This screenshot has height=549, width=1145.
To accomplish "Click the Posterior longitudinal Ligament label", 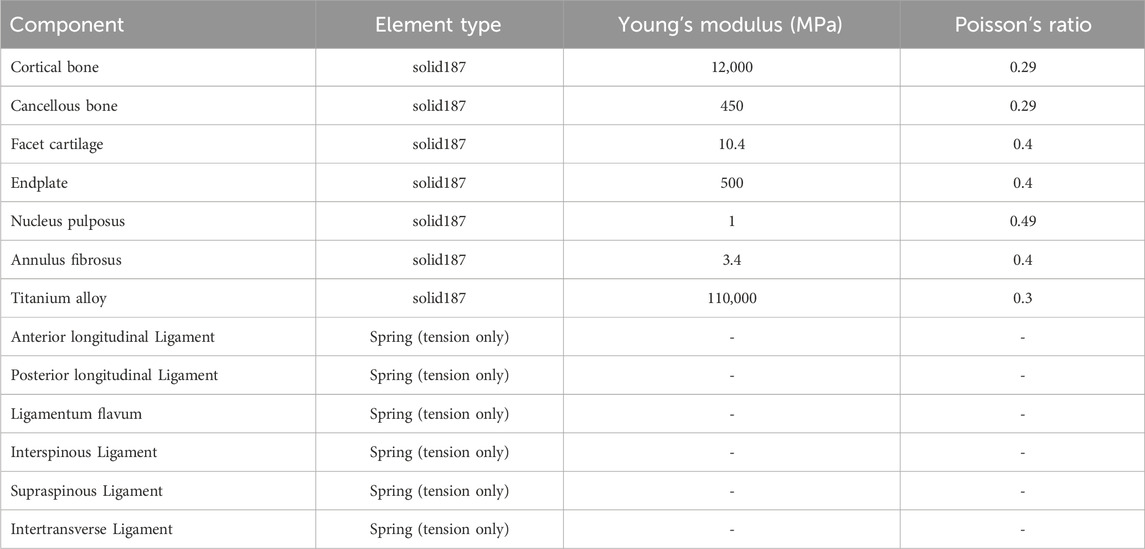I will point(115,375).
